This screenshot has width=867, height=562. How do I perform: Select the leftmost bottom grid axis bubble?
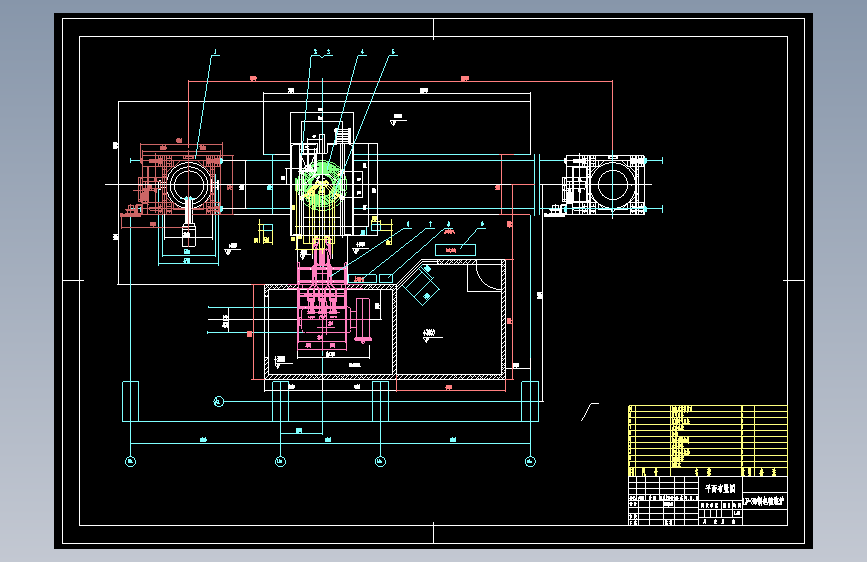pos(130,461)
